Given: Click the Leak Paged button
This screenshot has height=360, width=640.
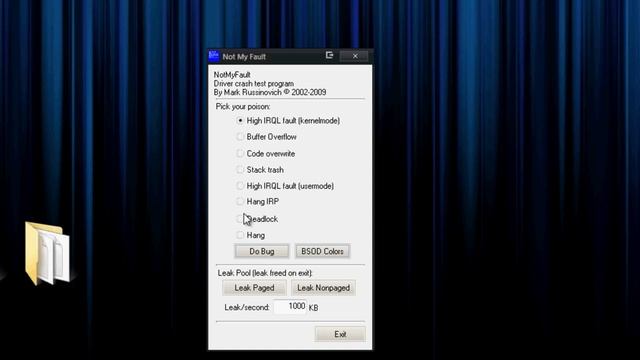Looking at the screenshot, I should tap(254, 288).
